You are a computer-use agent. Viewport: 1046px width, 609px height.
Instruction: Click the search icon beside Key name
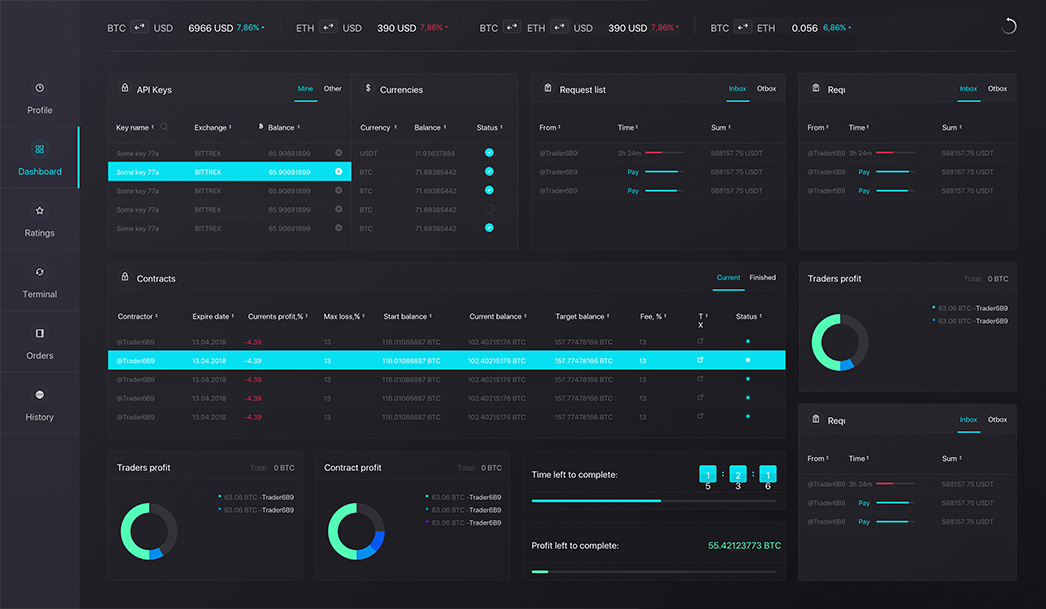[x=165, y=128]
